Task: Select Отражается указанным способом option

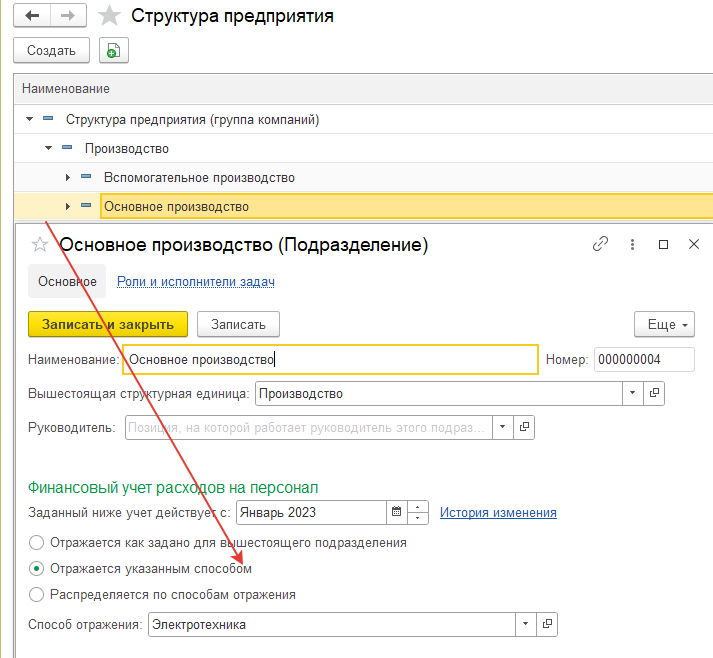Action: 36,568
